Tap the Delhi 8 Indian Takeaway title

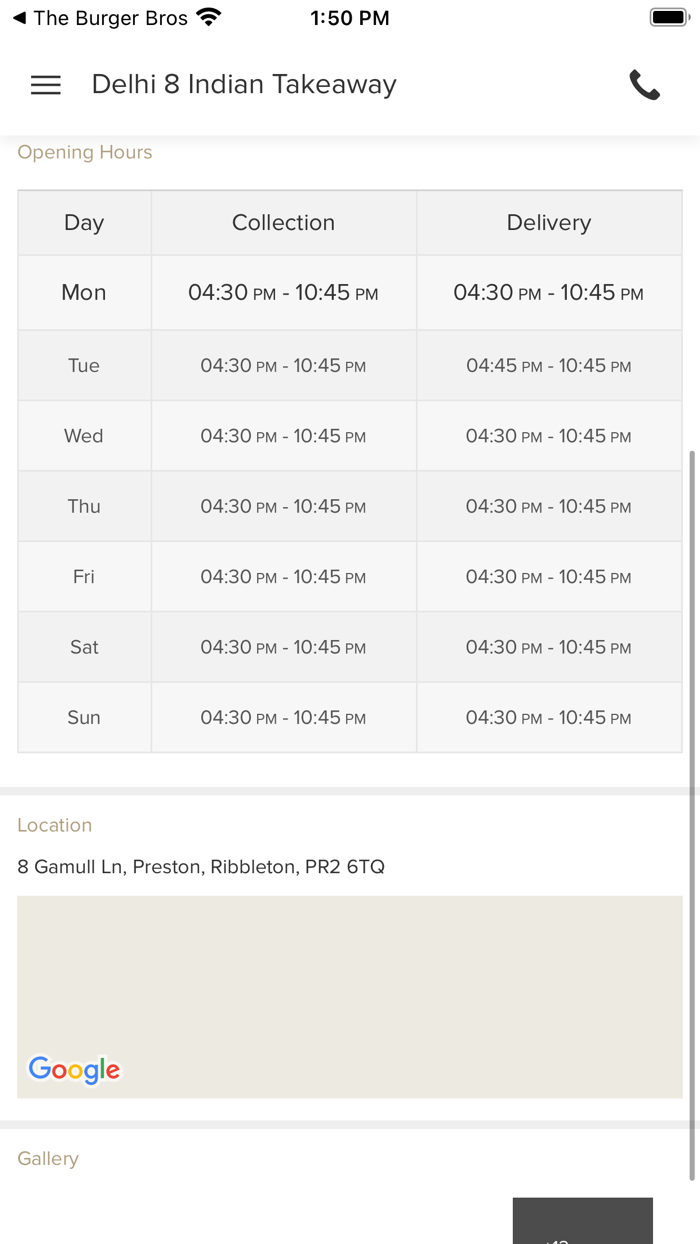244,85
